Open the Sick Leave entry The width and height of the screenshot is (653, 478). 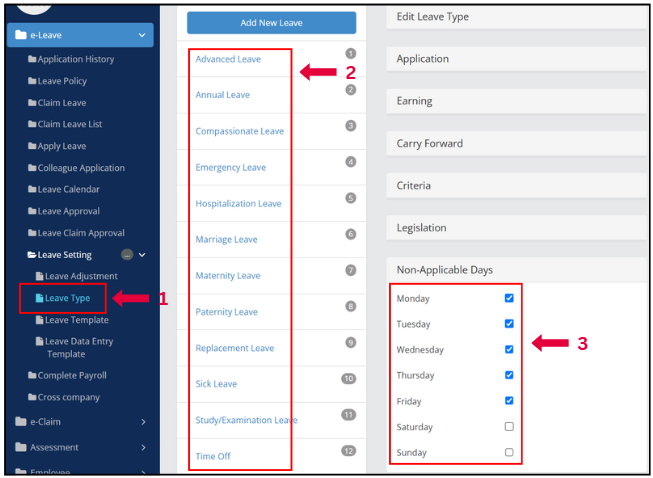pos(216,384)
